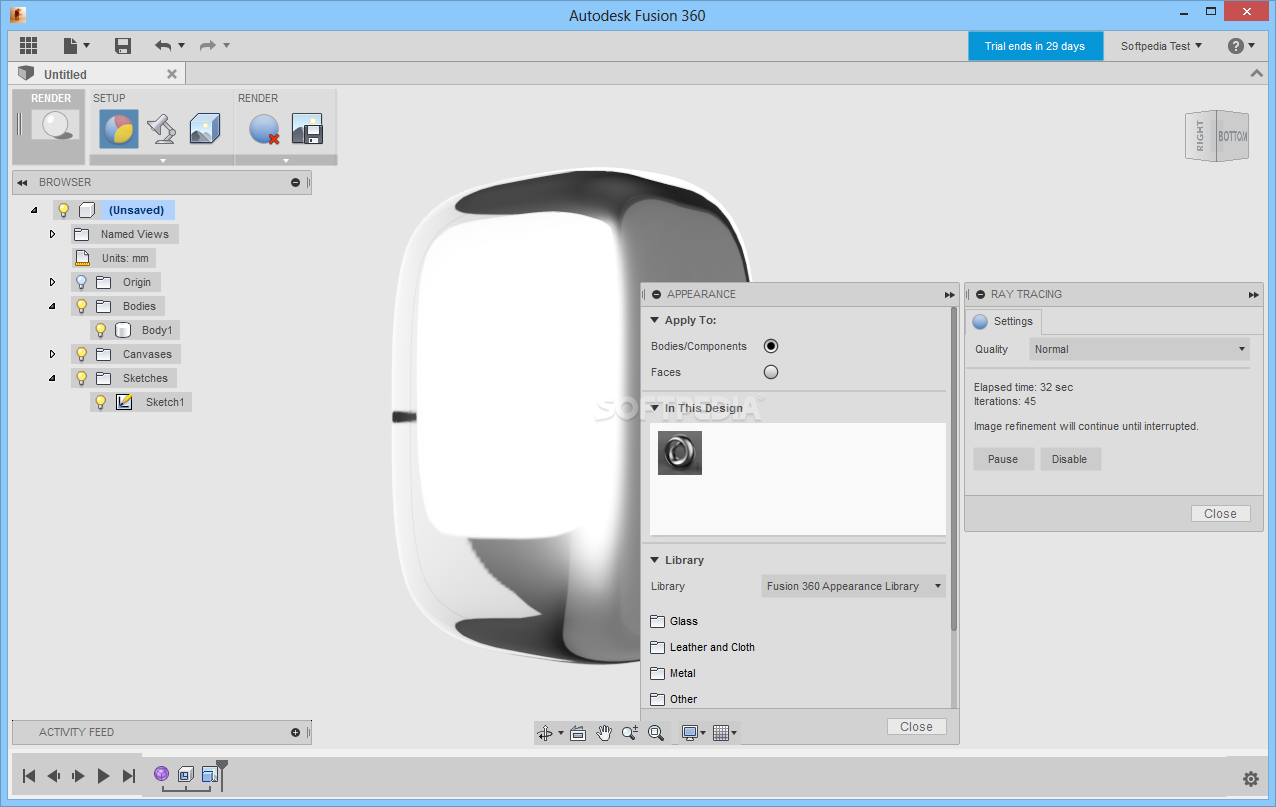Toggle visibility bulb for Sketches folder

coord(82,378)
